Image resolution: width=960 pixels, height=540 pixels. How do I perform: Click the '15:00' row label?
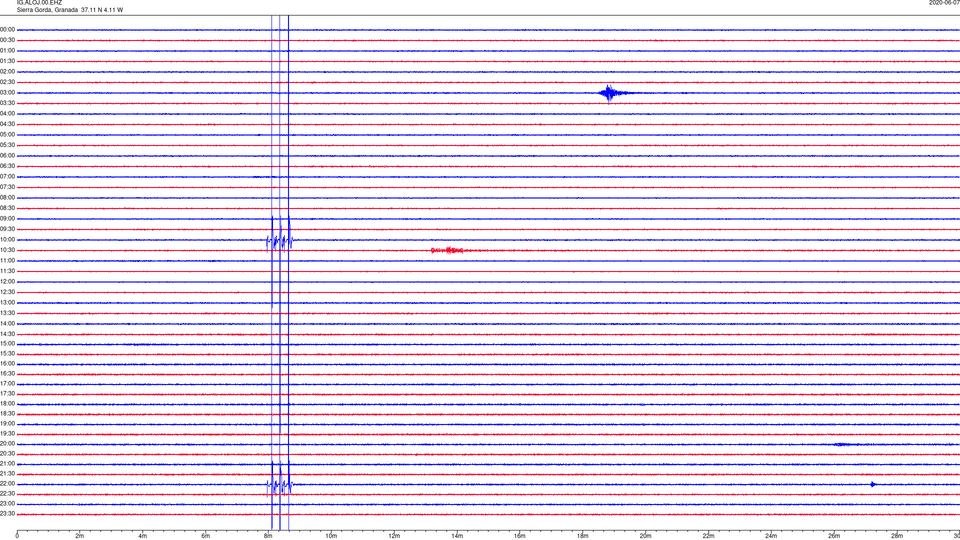click(x=8, y=343)
